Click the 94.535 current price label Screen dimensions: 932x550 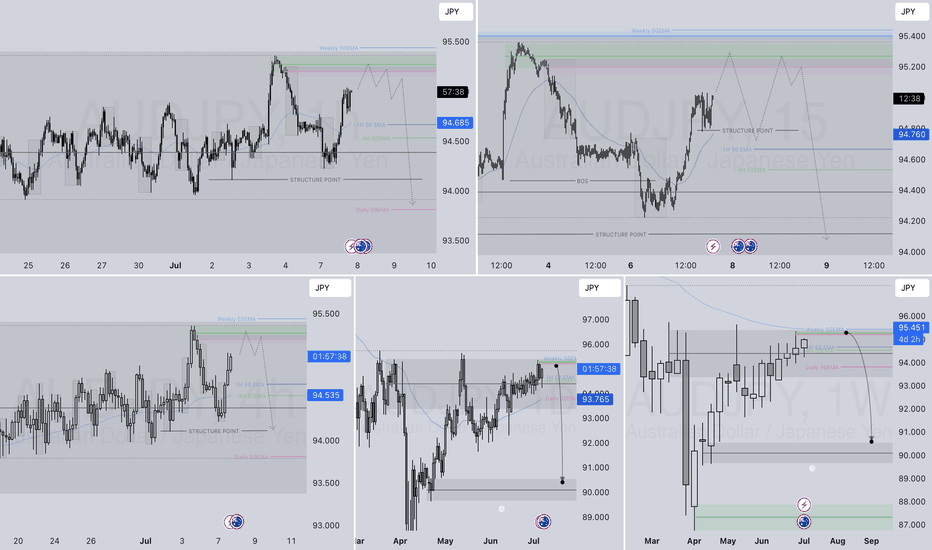click(x=326, y=395)
